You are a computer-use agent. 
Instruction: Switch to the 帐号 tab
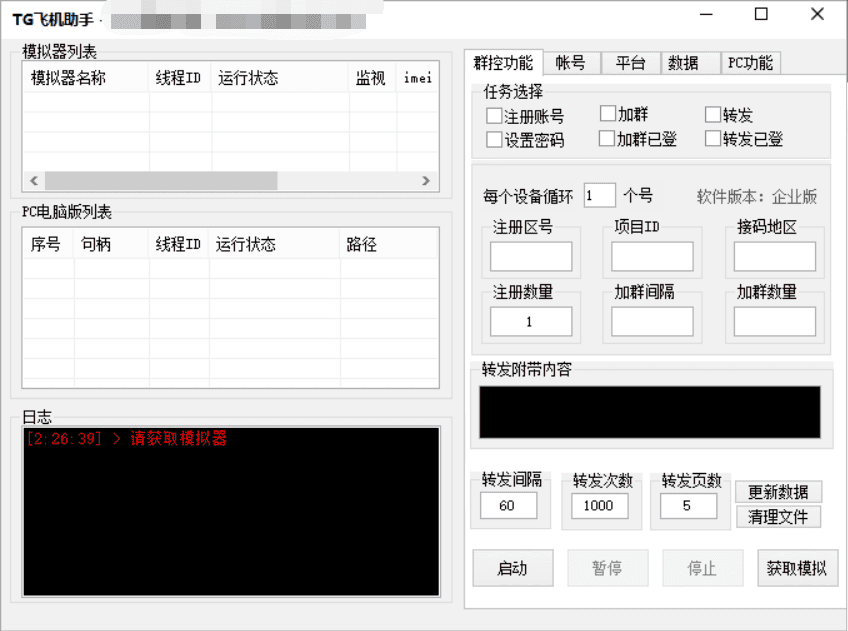click(x=571, y=63)
